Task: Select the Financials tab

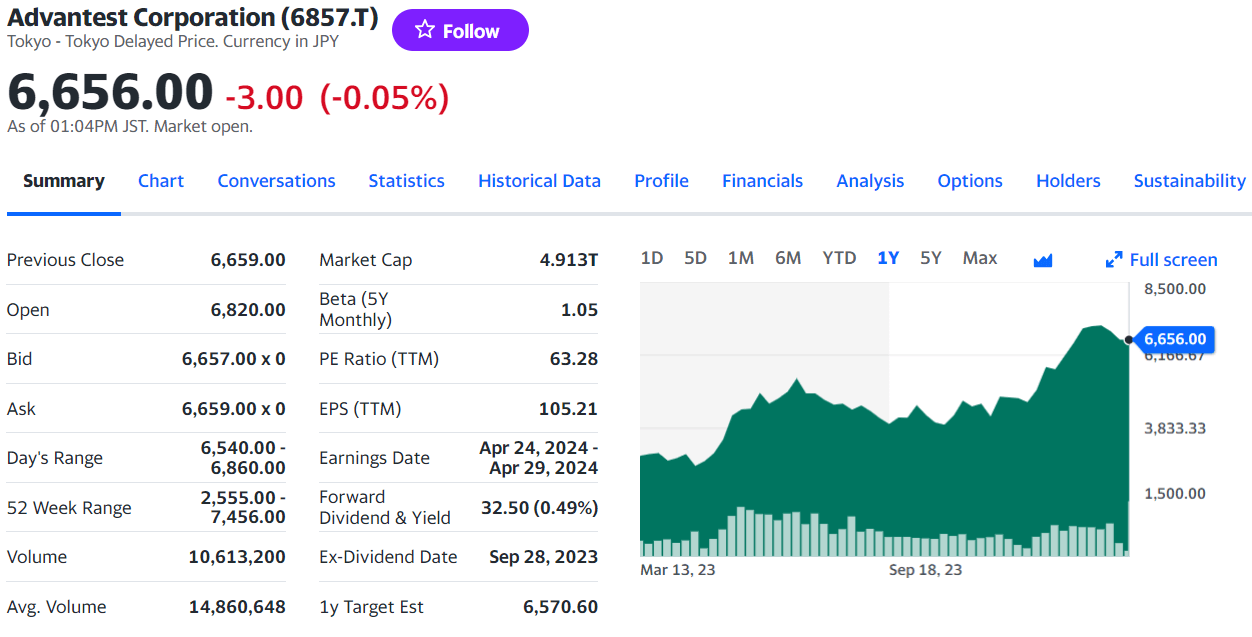Action: tap(762, 181)
